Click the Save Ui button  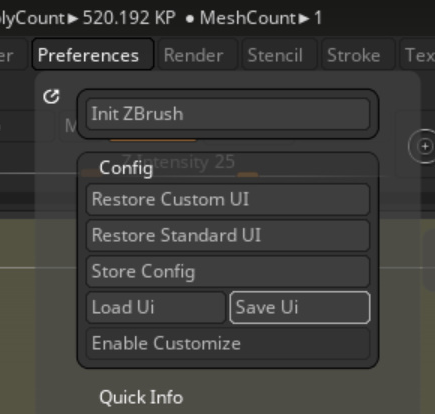pos(300,307)
